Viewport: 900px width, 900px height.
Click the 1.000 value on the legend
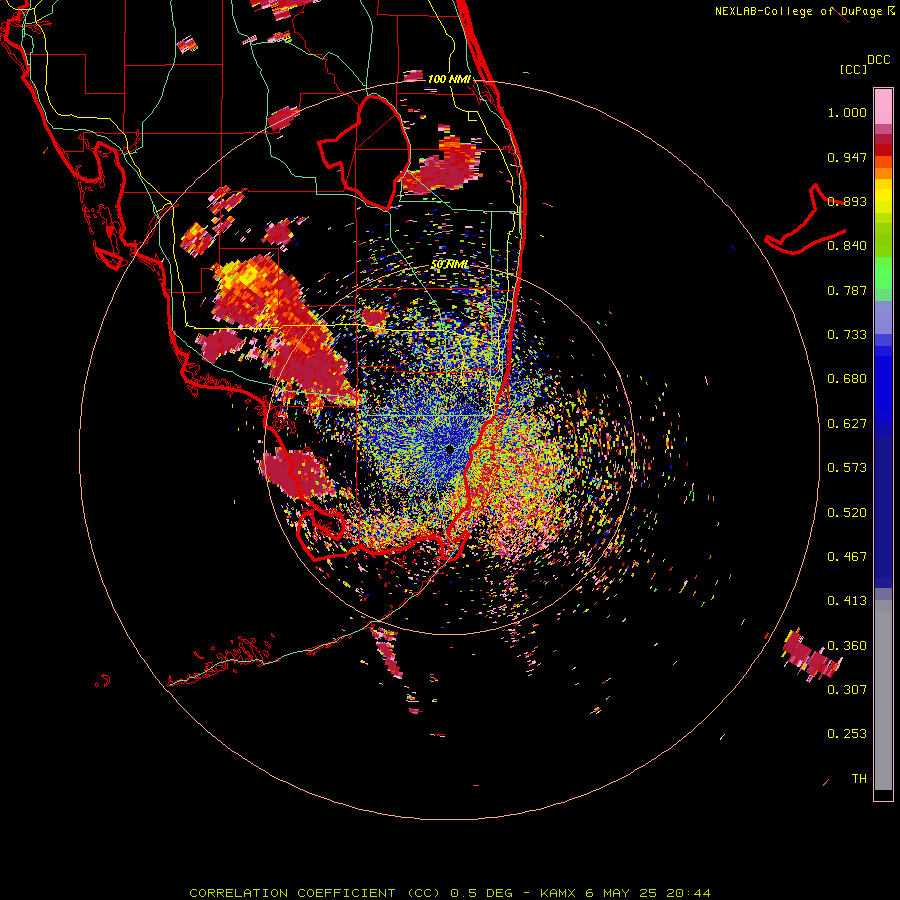pyautogui.click(x=847, y=112)
